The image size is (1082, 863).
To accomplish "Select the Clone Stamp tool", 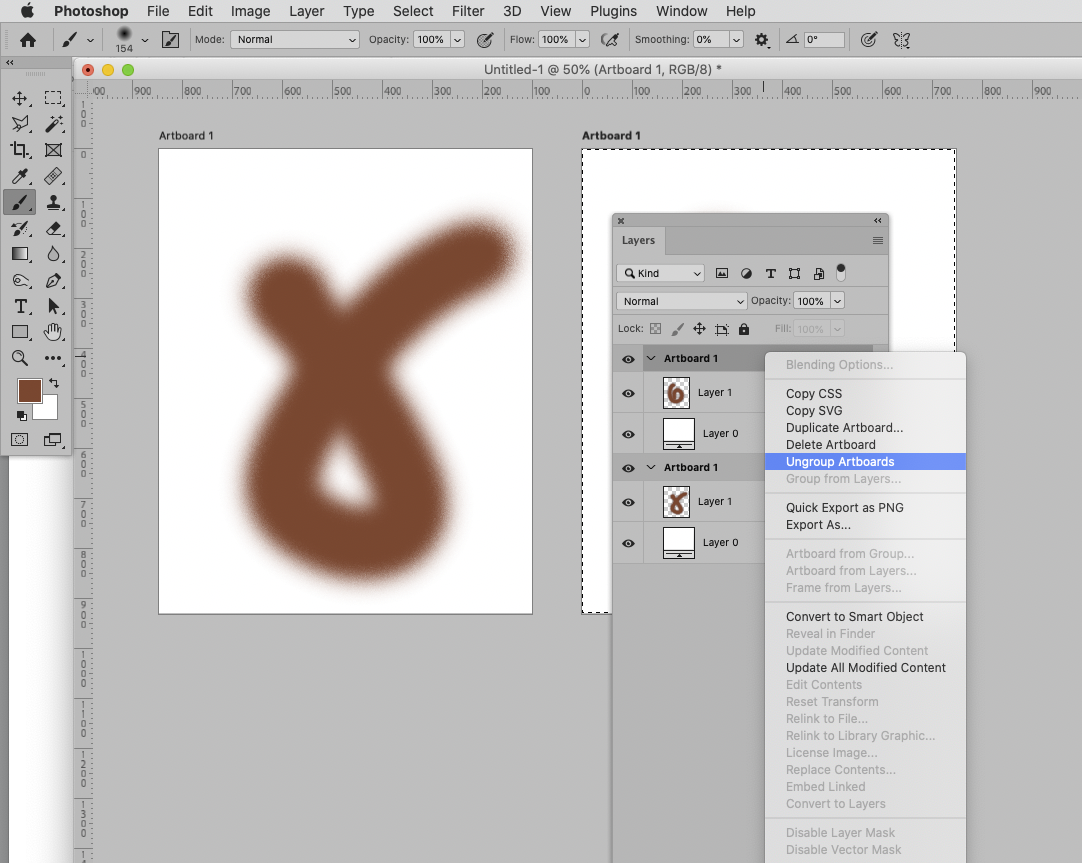I will click(x=54, y=200).
